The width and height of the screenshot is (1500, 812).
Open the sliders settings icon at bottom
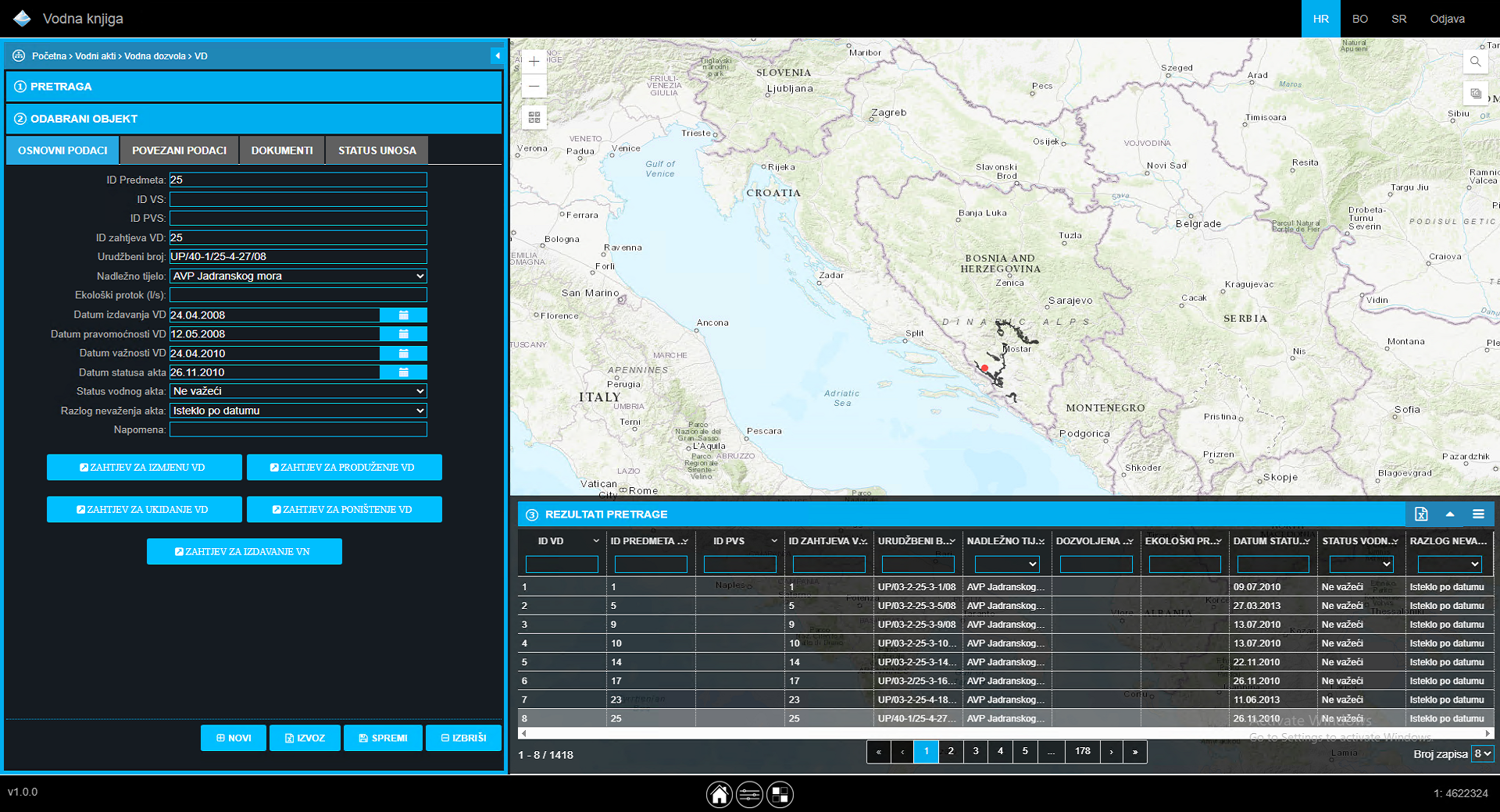point(749,795)
